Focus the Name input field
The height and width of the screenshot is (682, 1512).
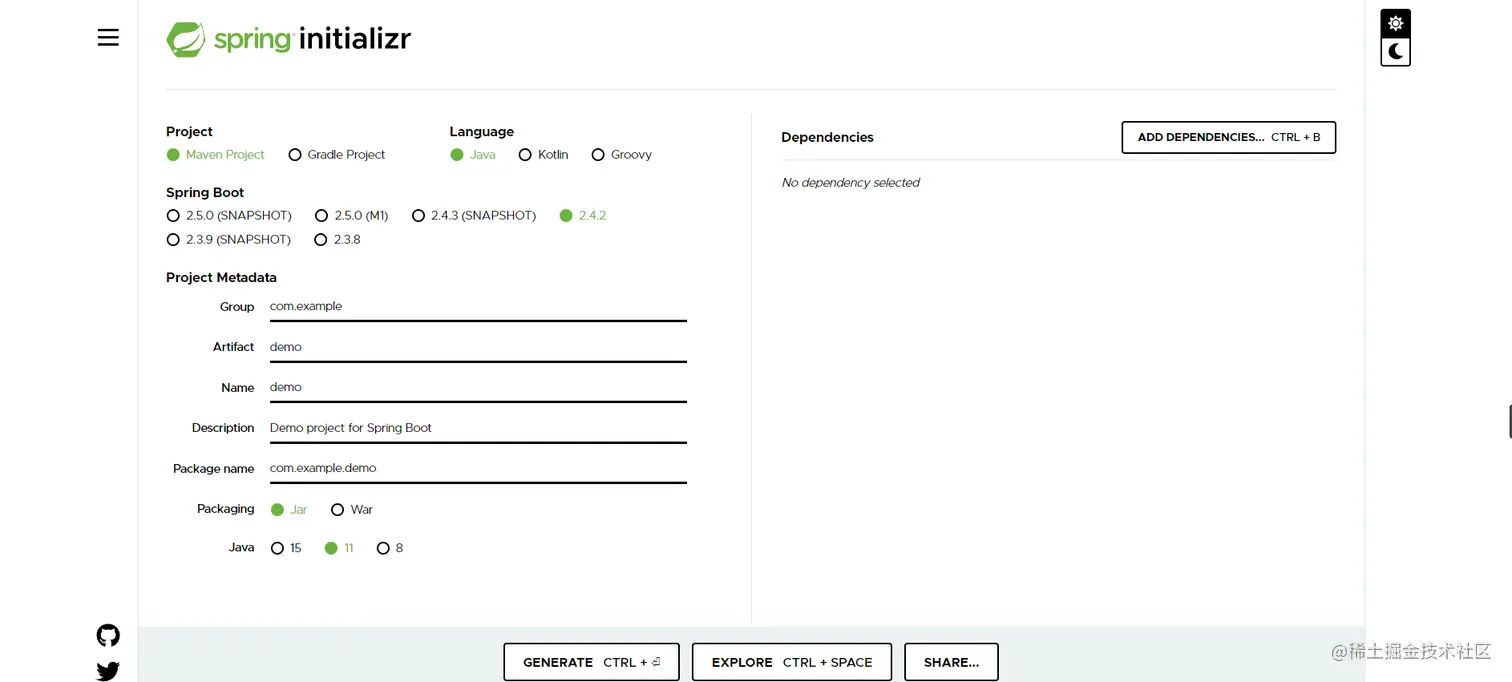point(478,388)
